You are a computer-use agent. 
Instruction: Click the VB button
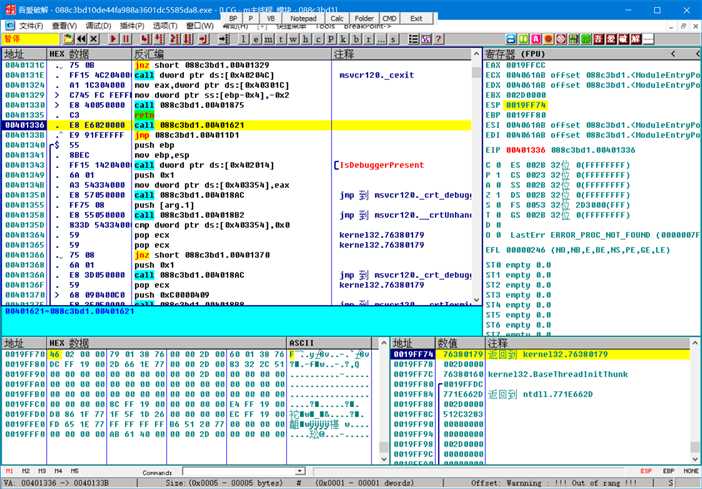point(271,18)
